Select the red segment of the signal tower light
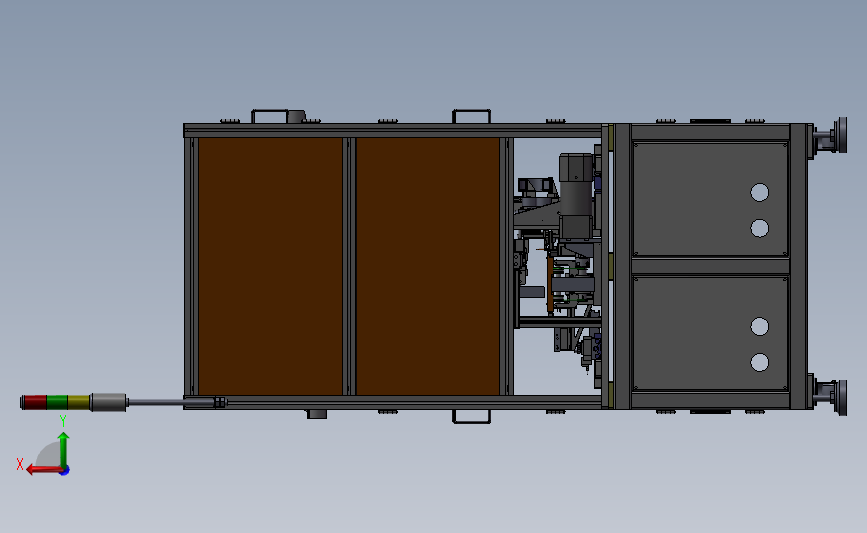This screenshot has height=533, width=867. [34, 402]
